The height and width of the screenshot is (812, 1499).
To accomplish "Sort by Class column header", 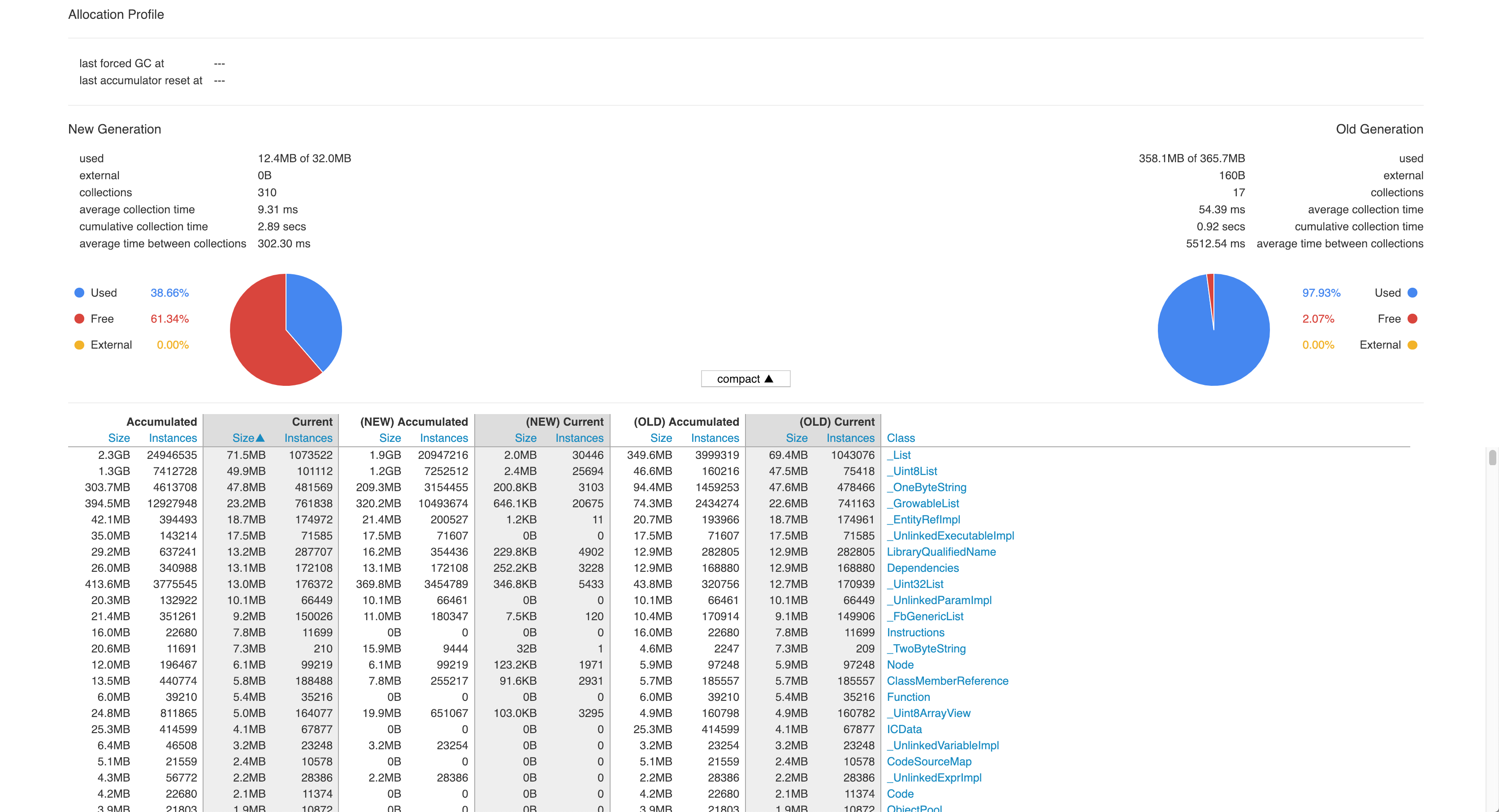I will tap(900, 438).
